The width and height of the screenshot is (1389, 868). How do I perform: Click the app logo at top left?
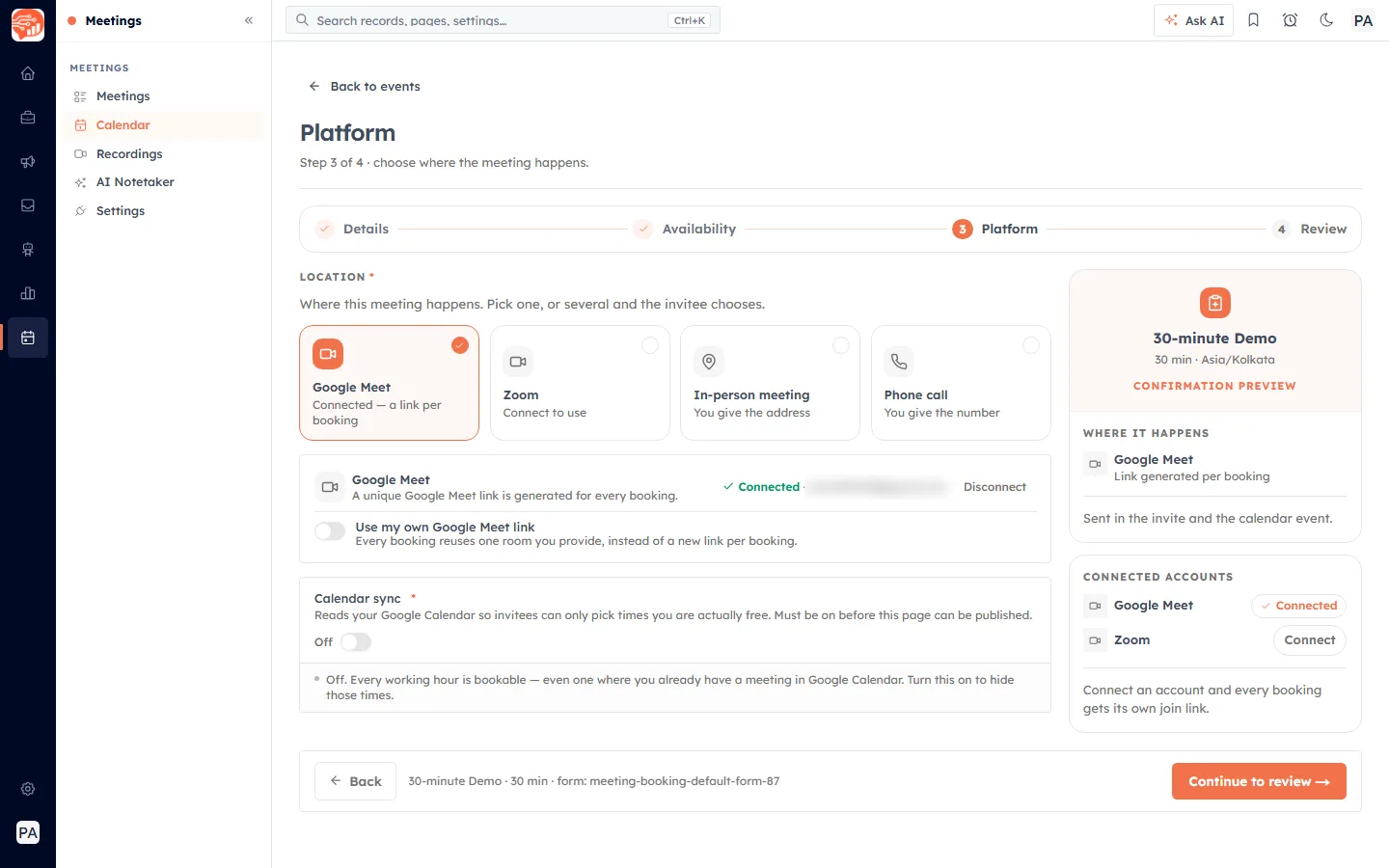pyautogui.click(x=28, y=24)
